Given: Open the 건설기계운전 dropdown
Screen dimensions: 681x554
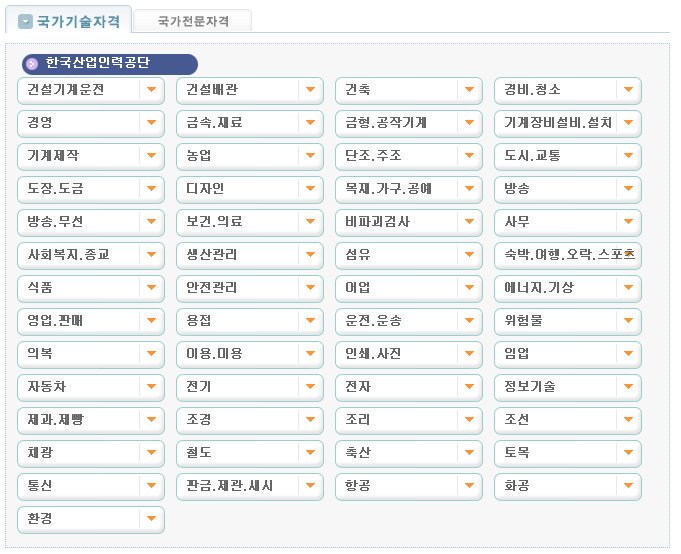Looking at the screenshot, I should click(91, 90).
